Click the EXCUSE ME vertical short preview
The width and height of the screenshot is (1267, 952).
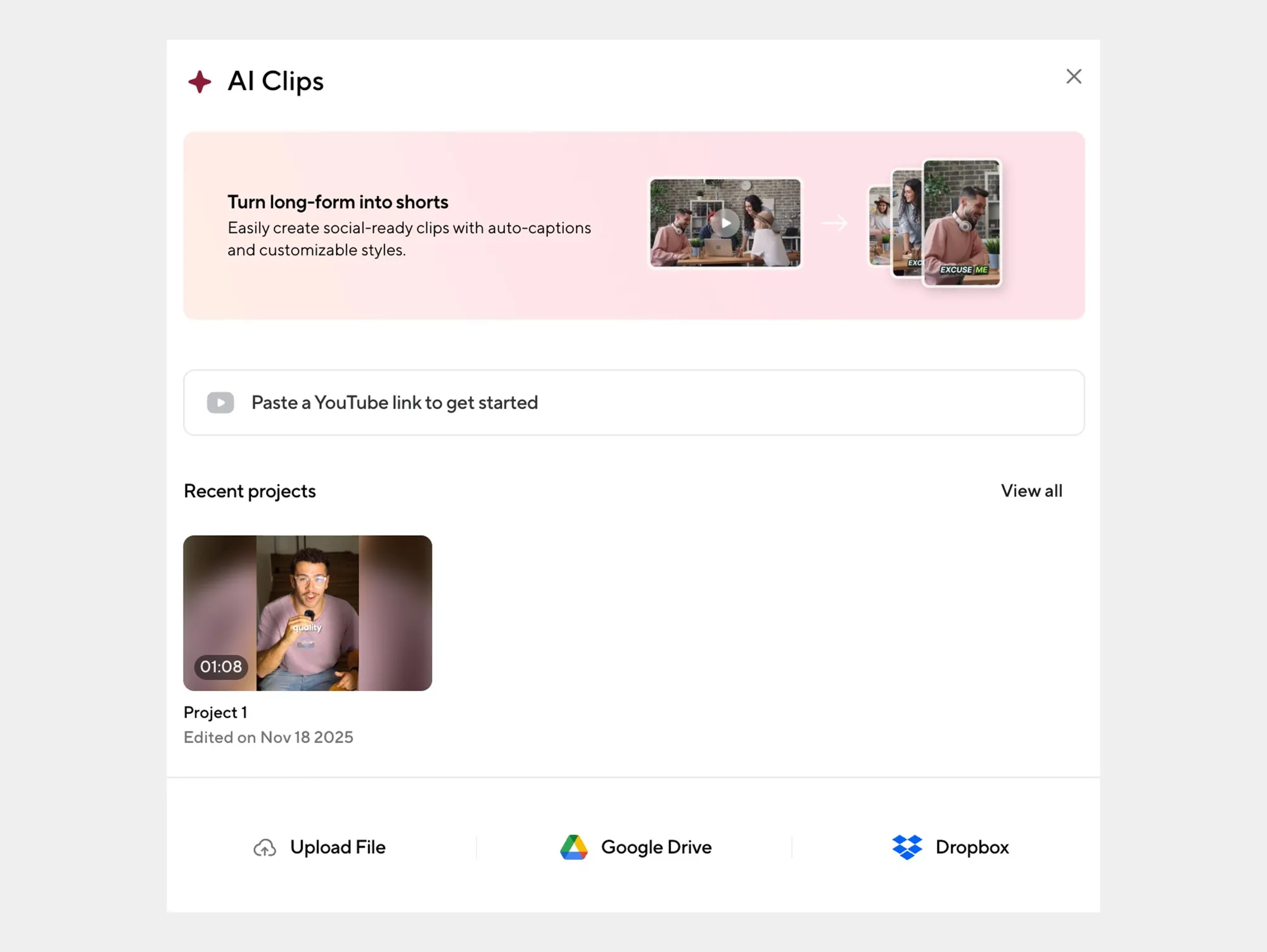point(961,223)
